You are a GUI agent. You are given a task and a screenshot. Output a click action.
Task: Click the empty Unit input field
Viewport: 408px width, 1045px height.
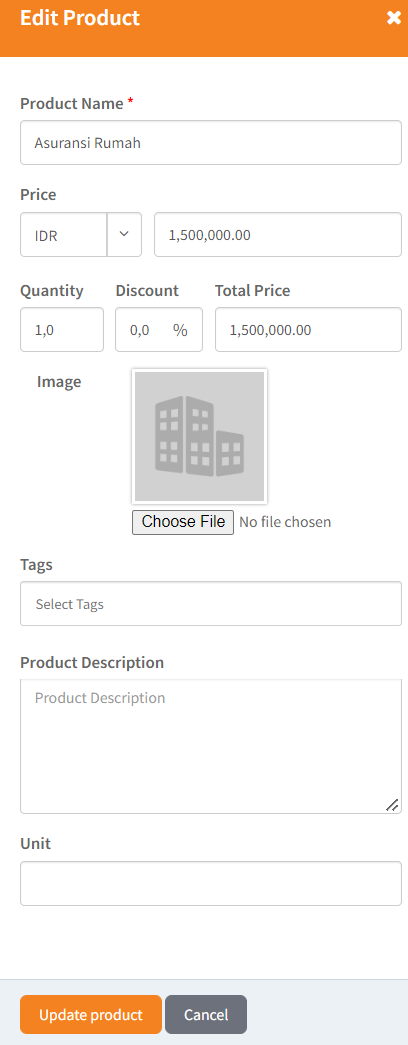(211, 883)
